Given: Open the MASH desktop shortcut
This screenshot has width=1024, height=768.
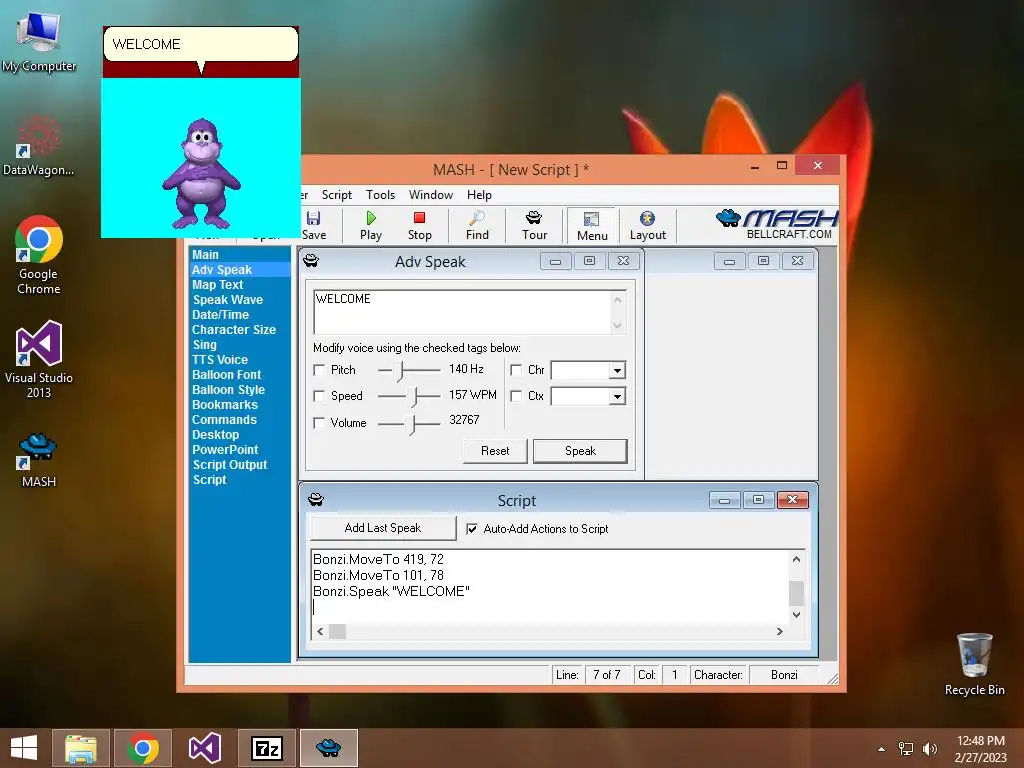Looking at the screenshot, I should [39, 460].
